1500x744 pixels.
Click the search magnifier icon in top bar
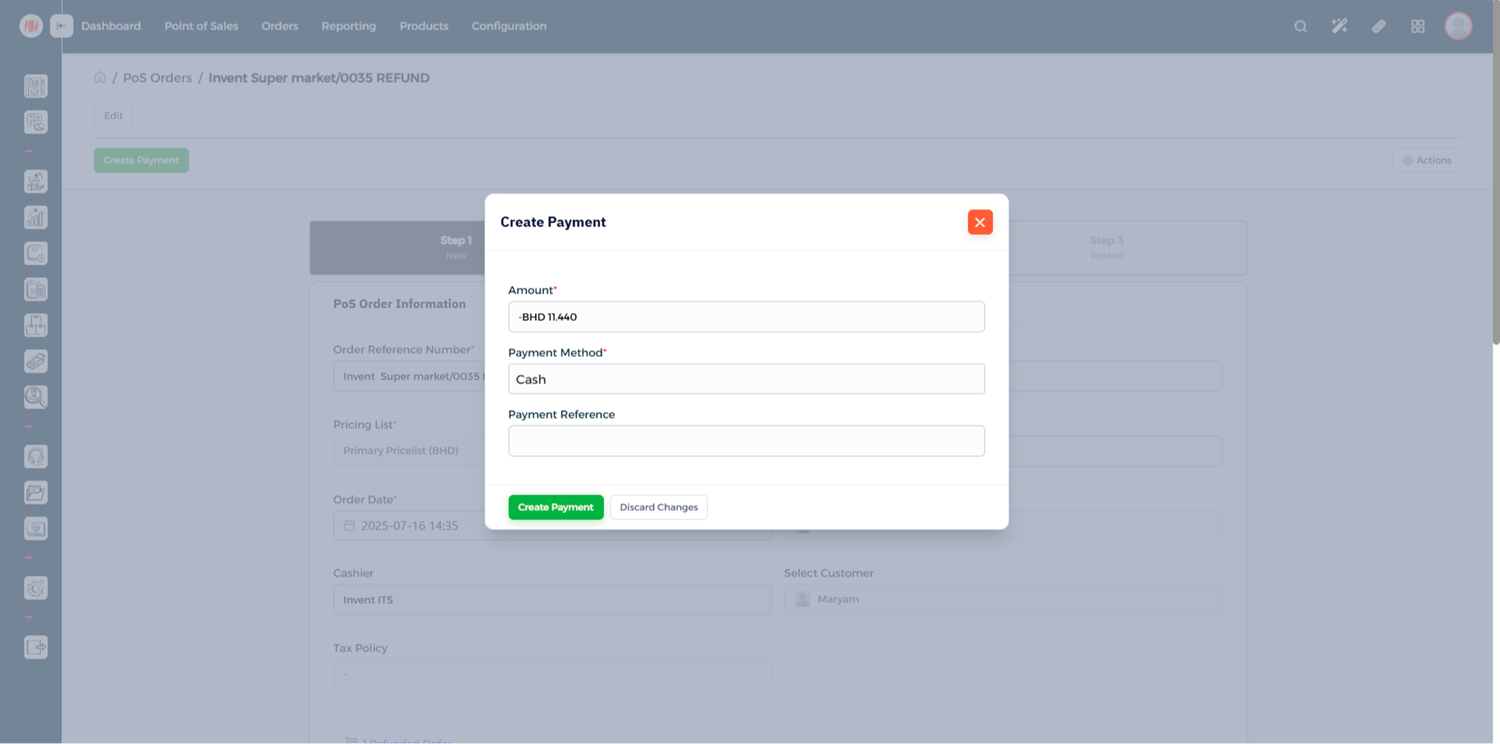(x=1300, y=26)
